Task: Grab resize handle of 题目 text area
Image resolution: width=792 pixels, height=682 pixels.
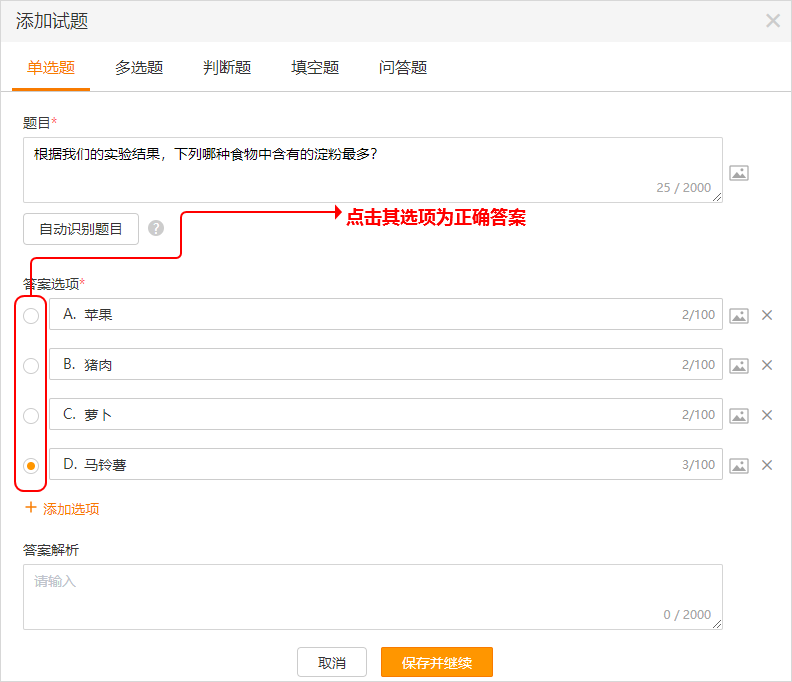Action: (x=717, y=198)
